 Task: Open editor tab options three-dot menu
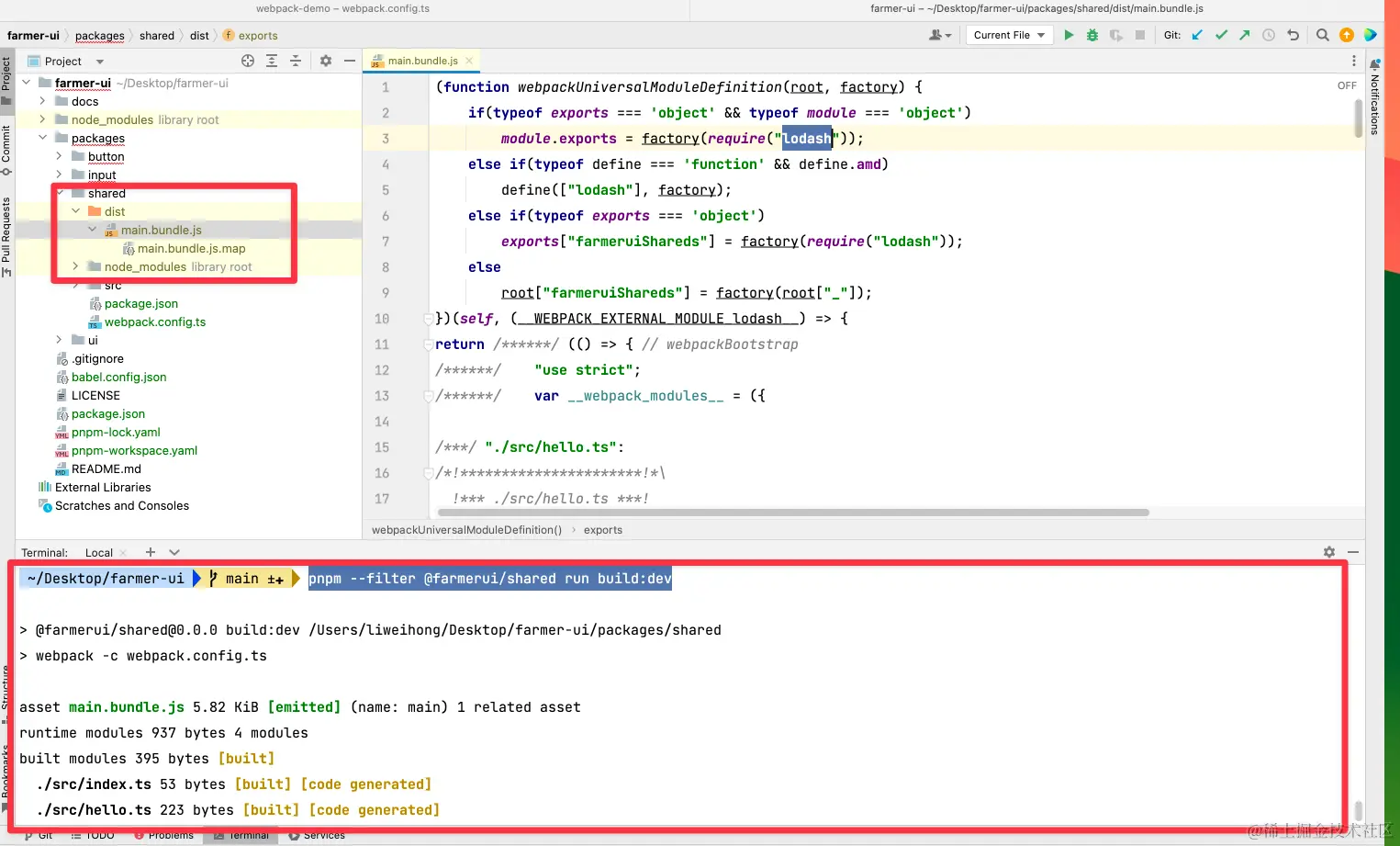[1354, 61]
